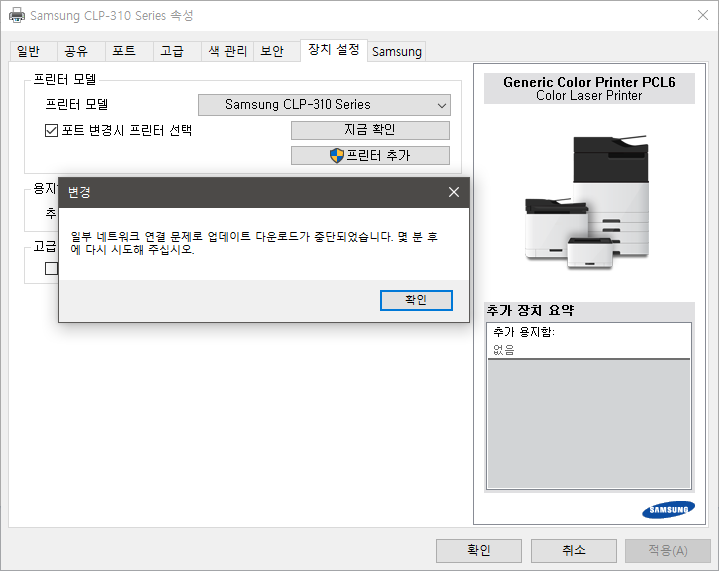The image size is (719, 571).
Task: Open the 포트 tab
Action: 129,51
